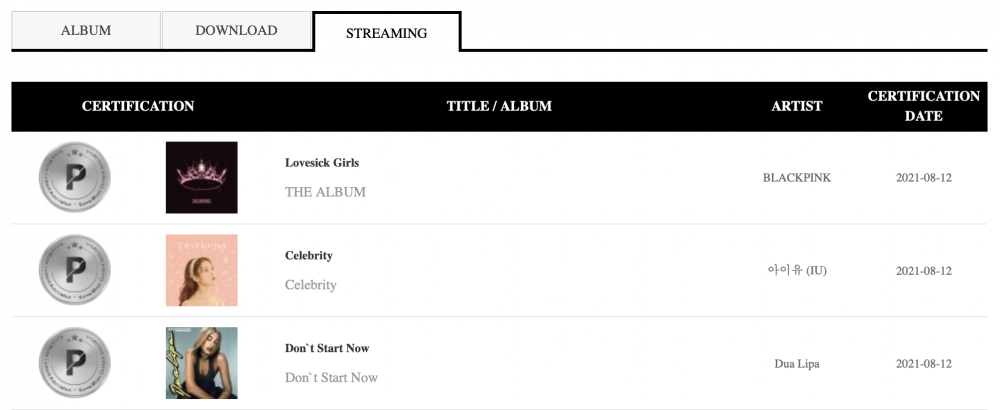This screenshot has height=410, width=1000.
Task: Click the 아이유 (IU) artist name
Action: coord(797,270)
